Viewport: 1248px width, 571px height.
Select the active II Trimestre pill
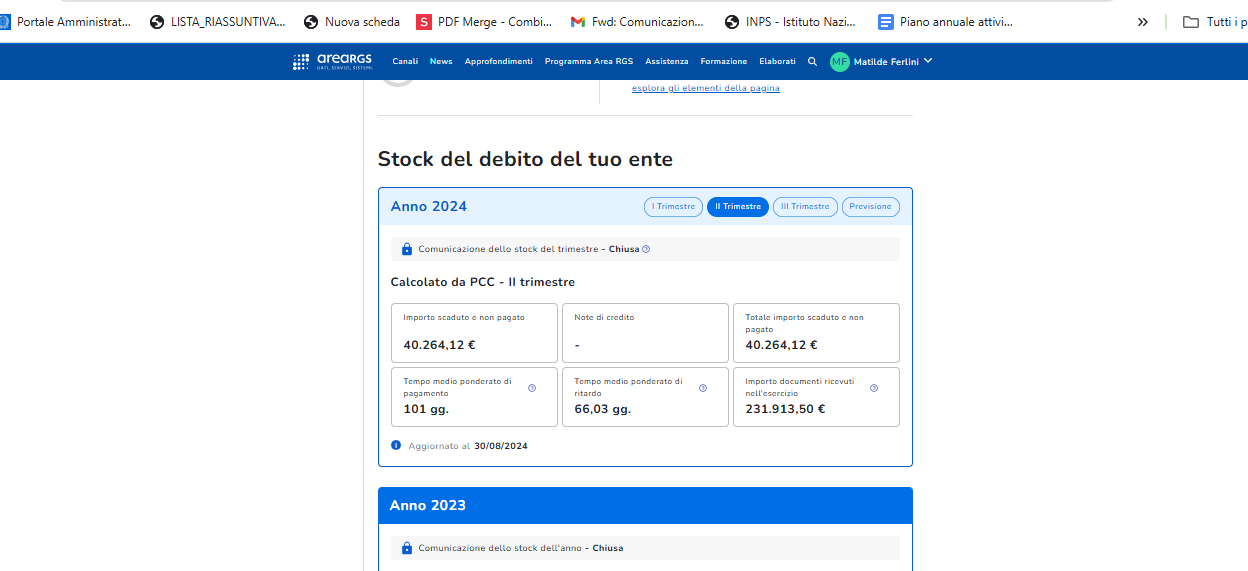[738, 207]
